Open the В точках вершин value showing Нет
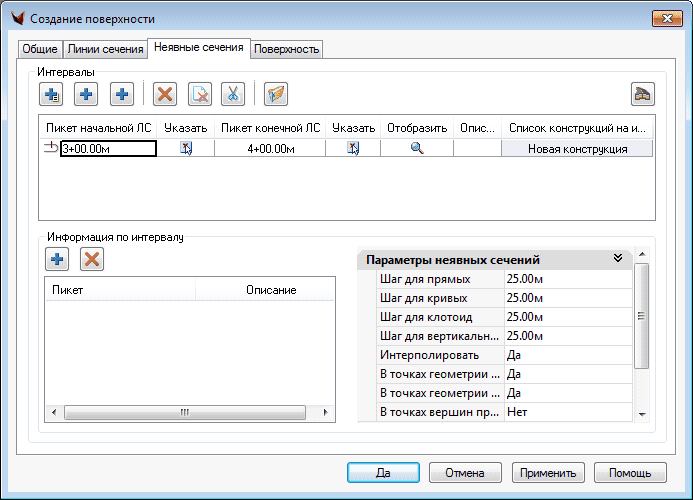 click(567, 412)
